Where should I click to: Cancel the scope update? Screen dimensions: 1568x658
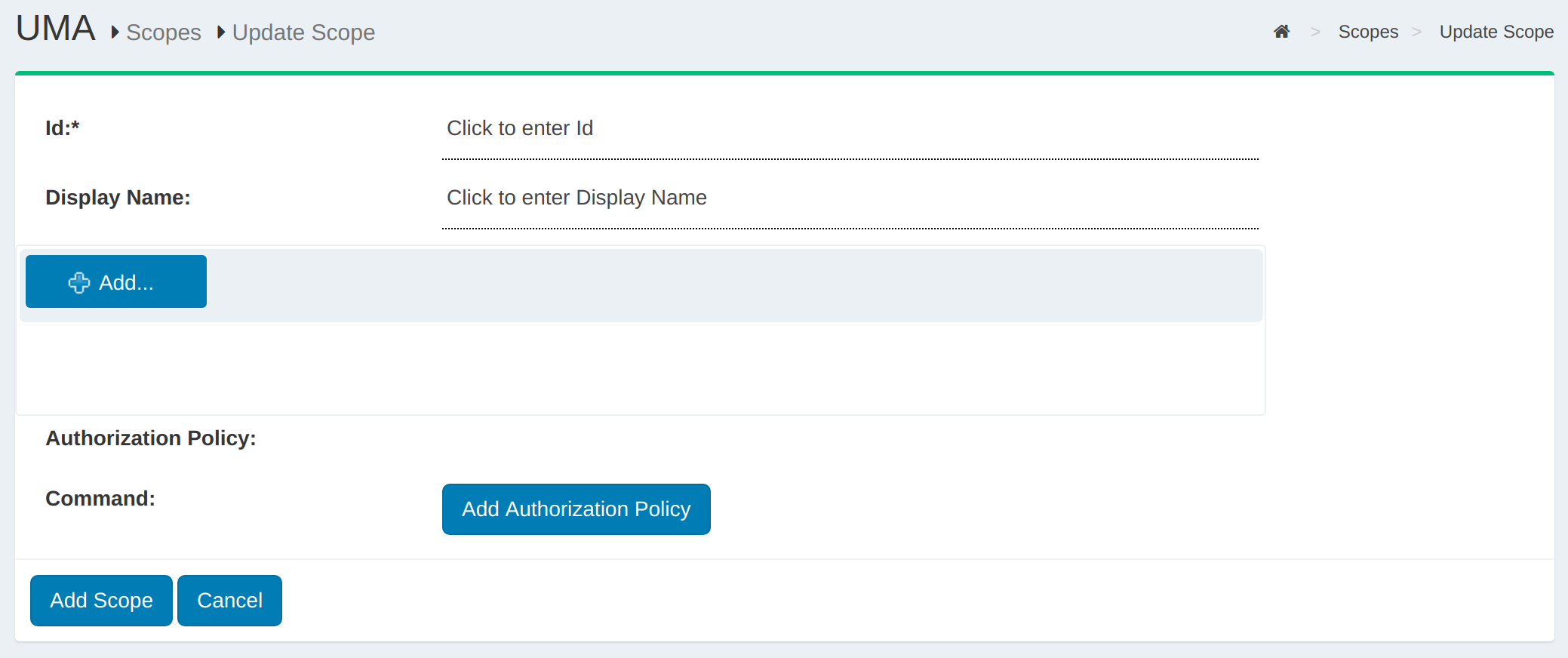point(229,601)
